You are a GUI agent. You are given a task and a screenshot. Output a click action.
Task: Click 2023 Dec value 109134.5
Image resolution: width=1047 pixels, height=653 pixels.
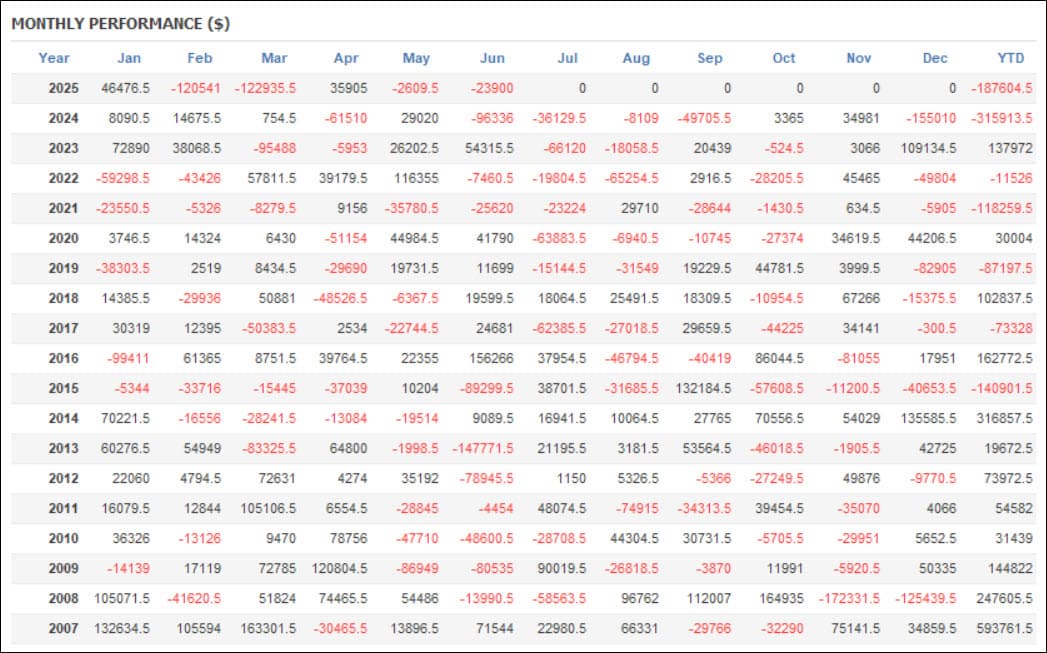point(928,148)
